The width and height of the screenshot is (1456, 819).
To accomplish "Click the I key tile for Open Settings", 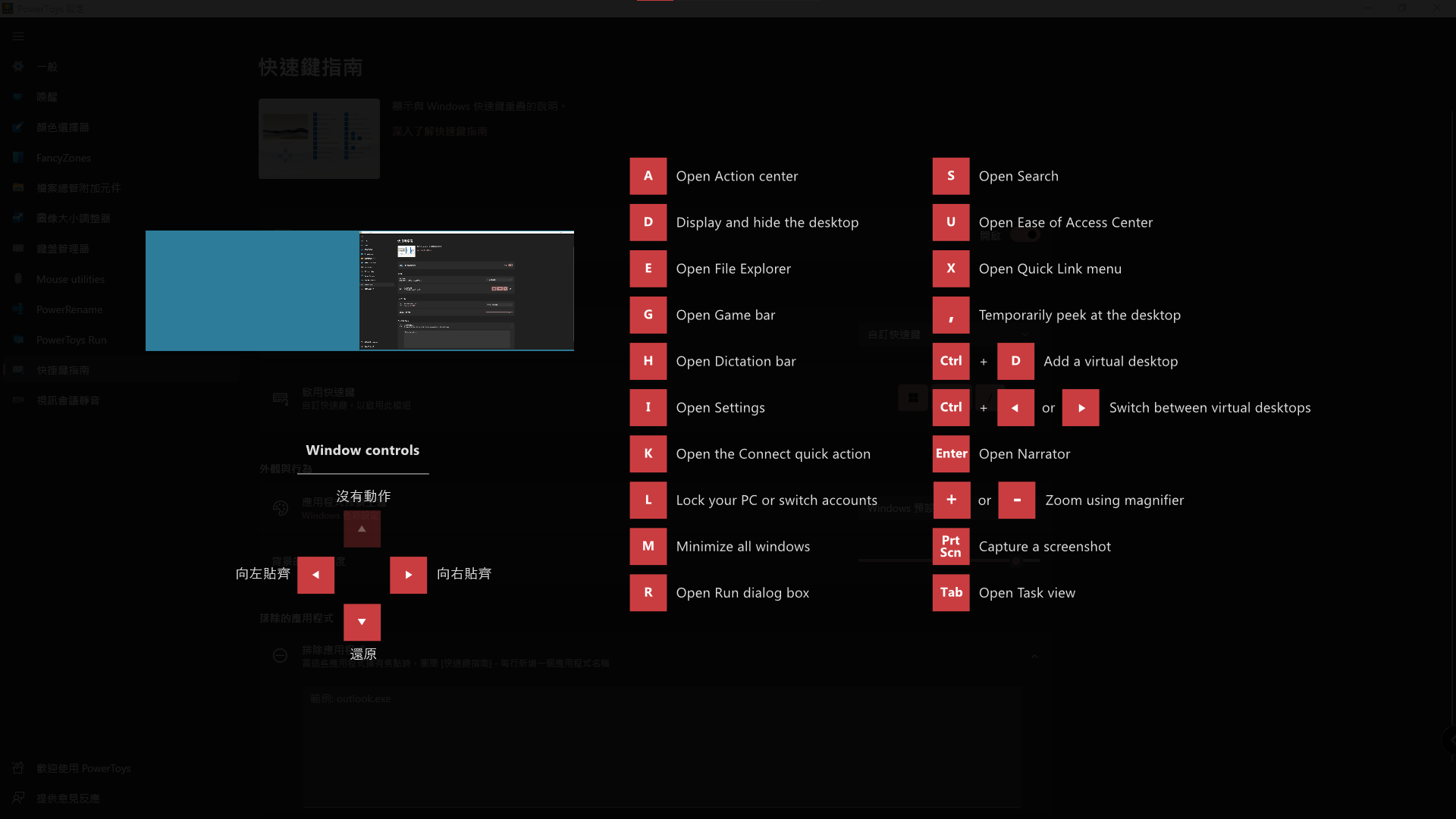I will coord(648,407).
